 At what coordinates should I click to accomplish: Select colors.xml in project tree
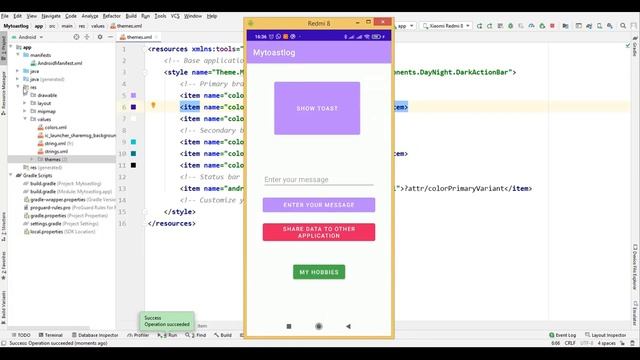click(x=52, y=127)
